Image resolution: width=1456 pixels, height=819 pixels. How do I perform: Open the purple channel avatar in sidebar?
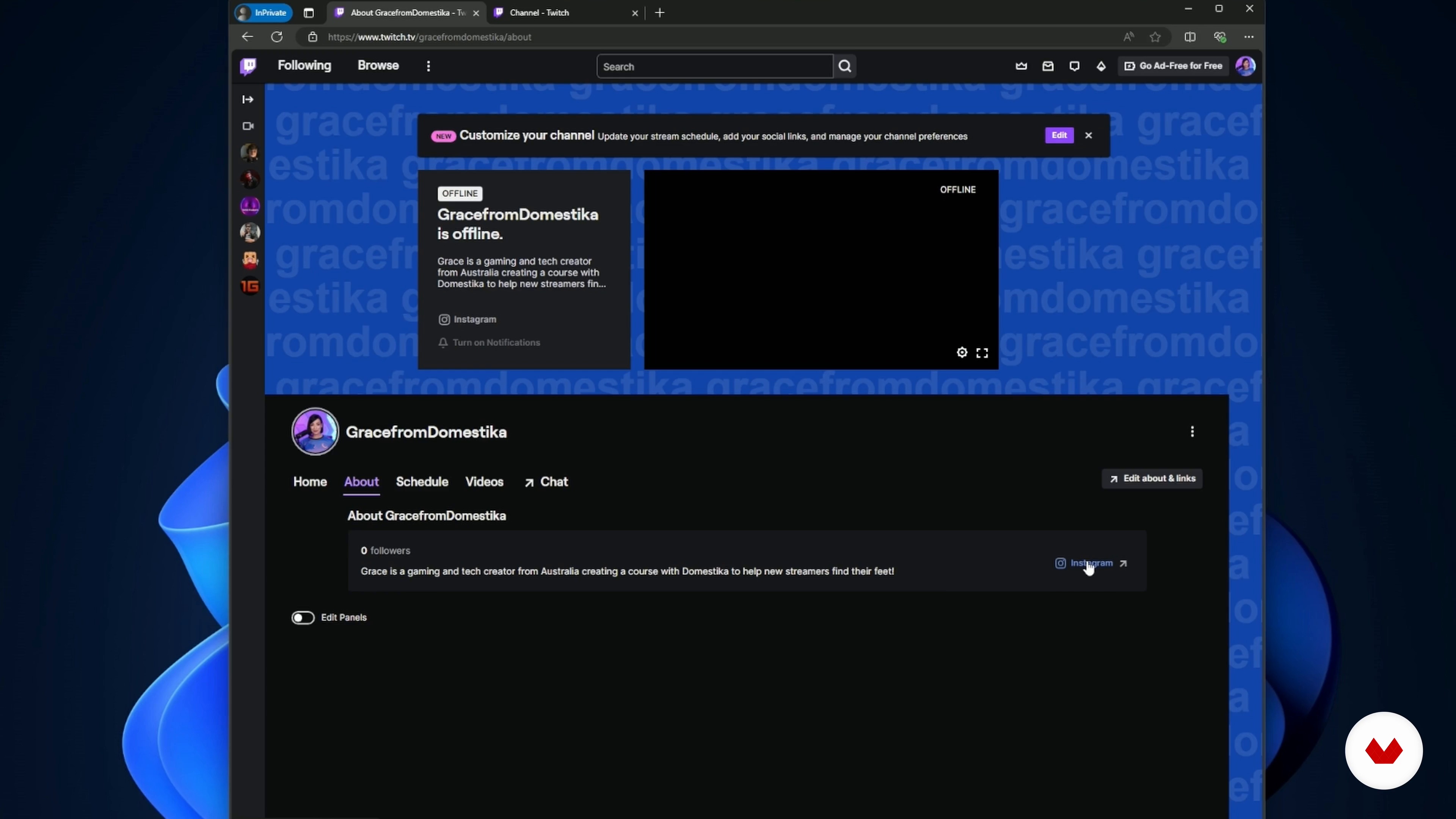250,206
